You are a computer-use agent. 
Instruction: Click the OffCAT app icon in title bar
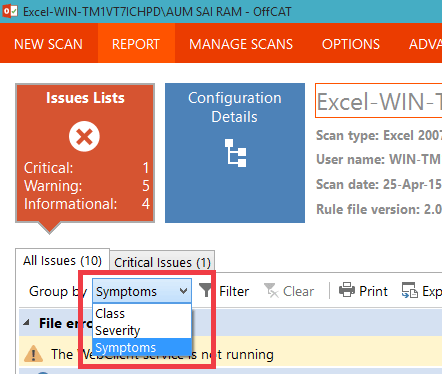coord(9,11)
